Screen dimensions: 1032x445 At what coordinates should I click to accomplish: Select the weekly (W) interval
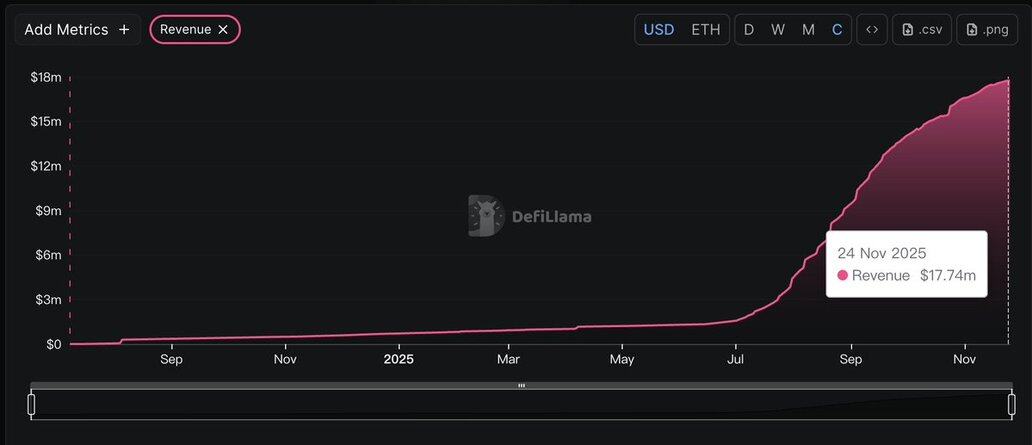(x=777, y=30)
